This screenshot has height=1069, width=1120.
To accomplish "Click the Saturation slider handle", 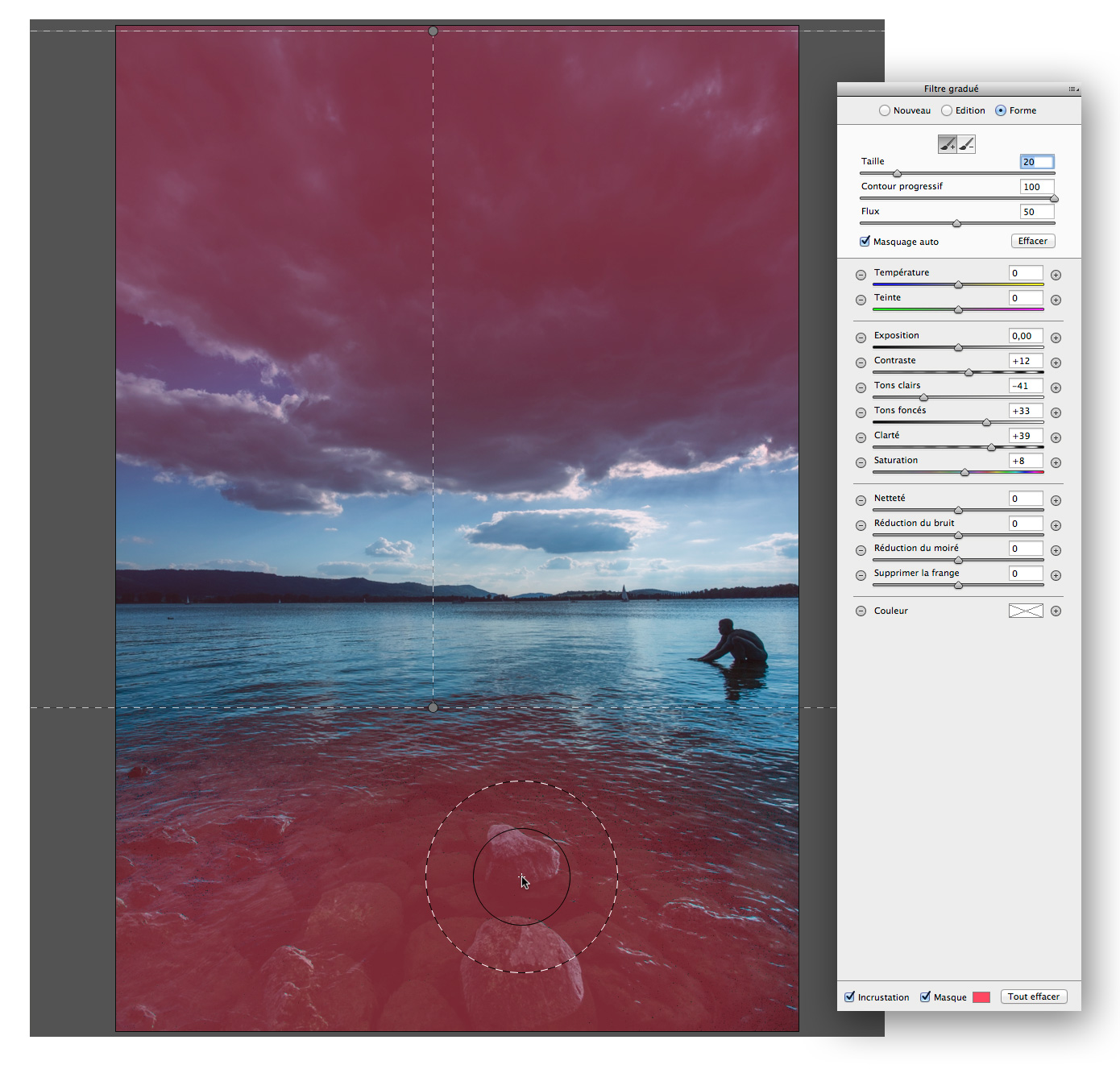I will (x=964, y=472).
